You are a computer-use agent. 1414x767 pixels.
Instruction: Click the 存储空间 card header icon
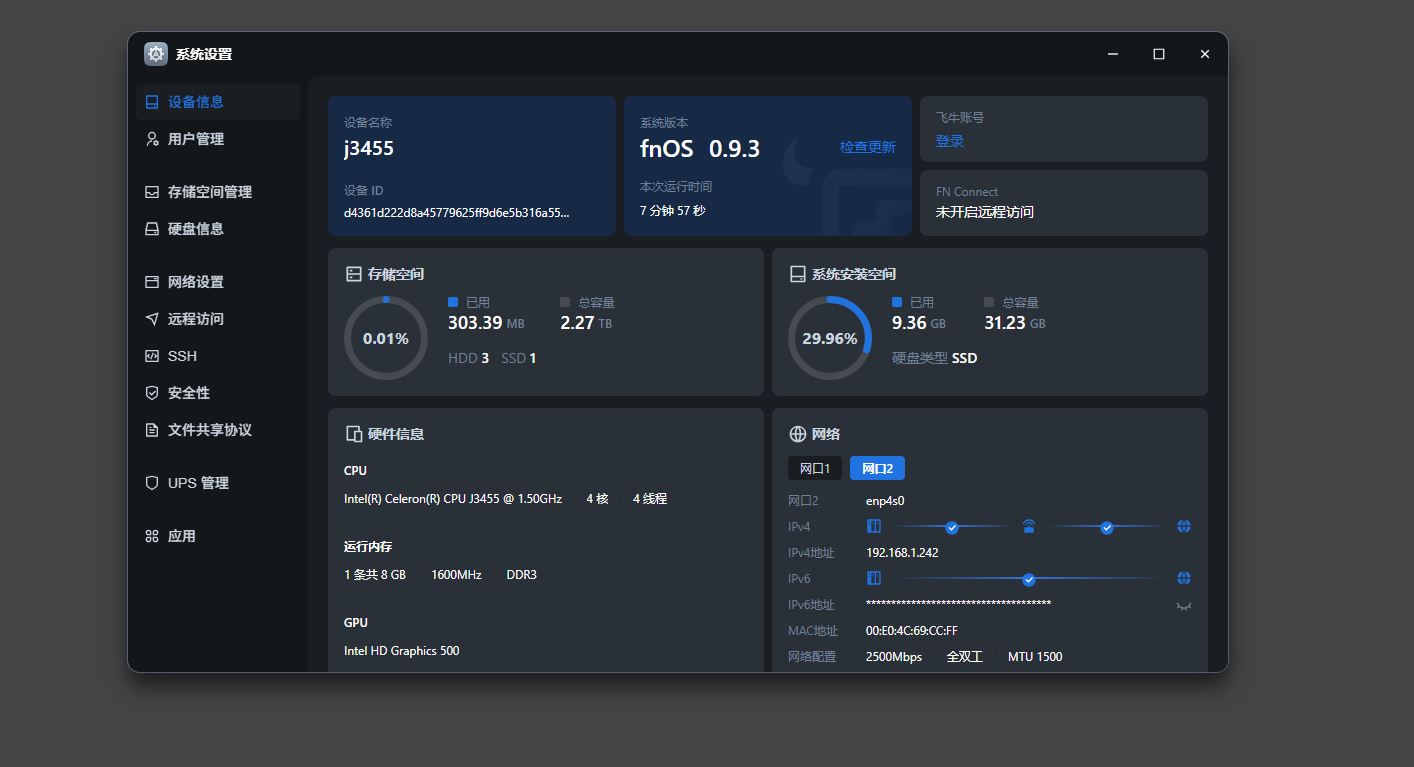(353, 274)
